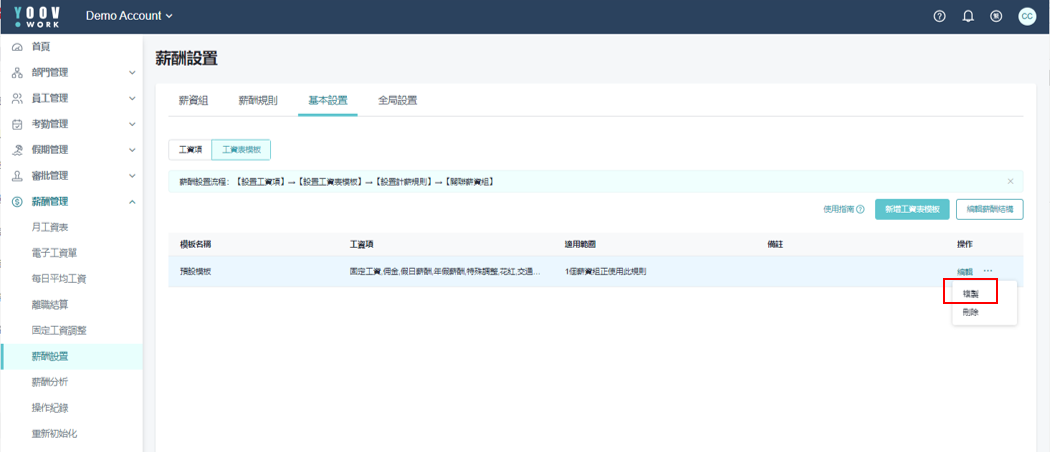This screenshot has width=1050, height=452.
Task: Click the 適用範圍 column header
Action: [581, 244]
